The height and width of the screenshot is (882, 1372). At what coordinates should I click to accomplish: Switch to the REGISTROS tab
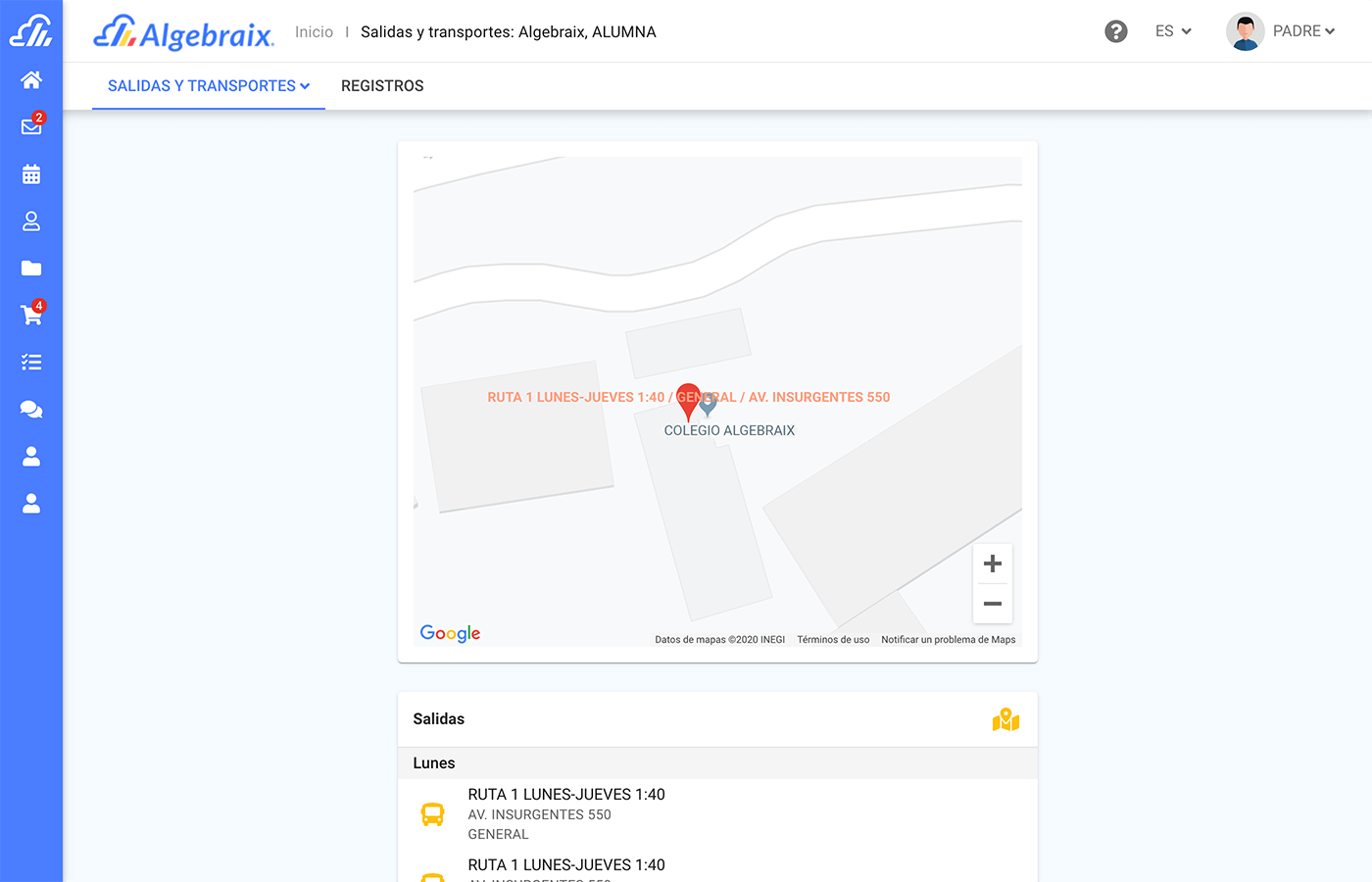tap(382, 86)
